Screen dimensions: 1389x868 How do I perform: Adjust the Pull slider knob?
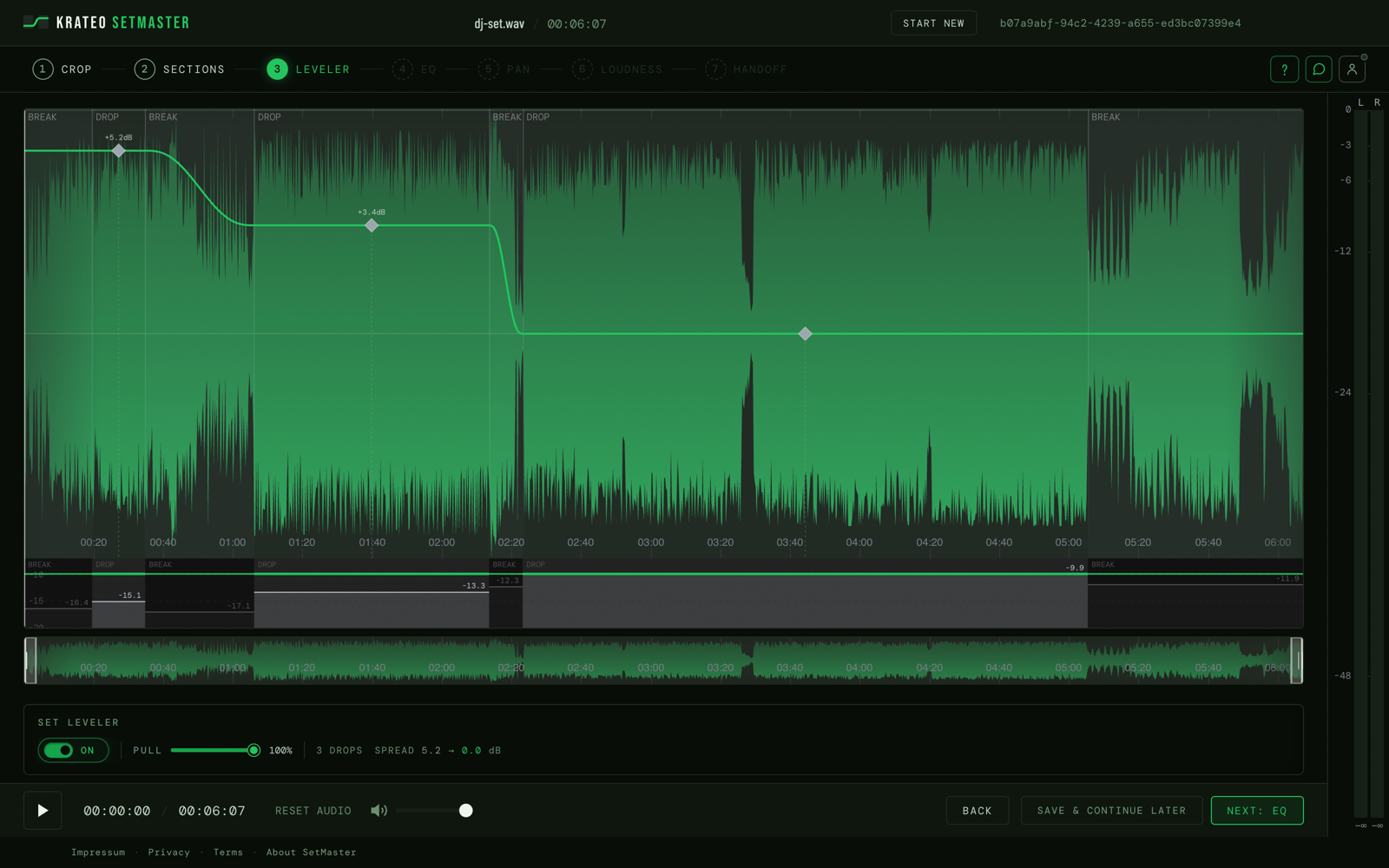253,750
